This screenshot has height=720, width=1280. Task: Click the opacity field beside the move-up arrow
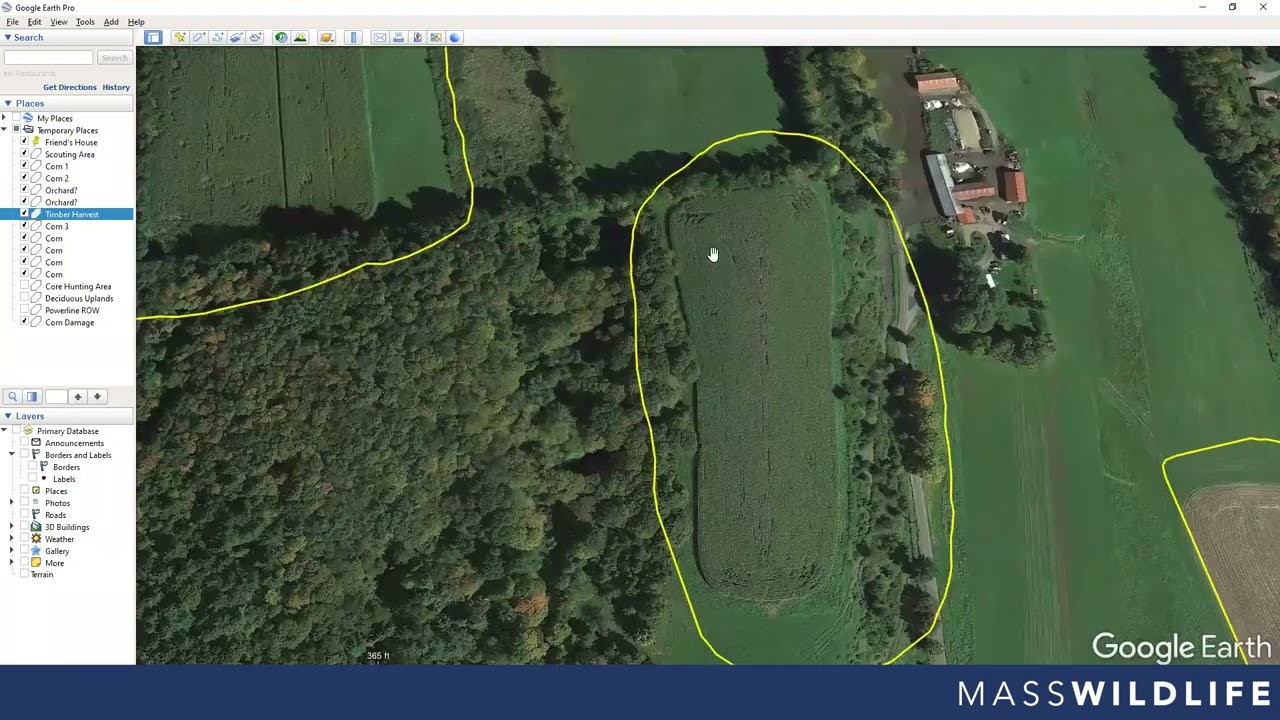(55, 397)
